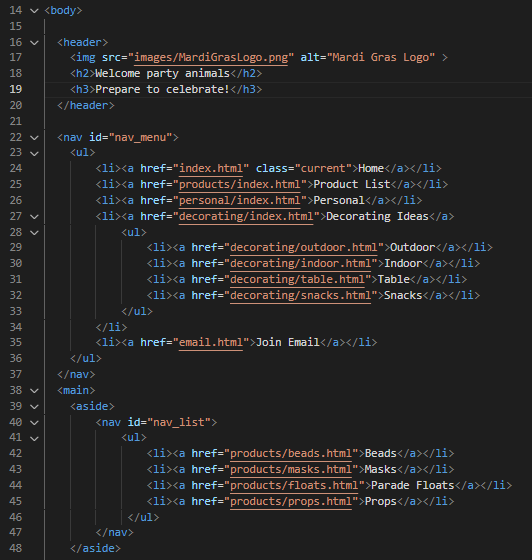Image resolution: width=532 pixels, height=560 pixels.
Task: Open products/index.html link
Action: (x=240, y=184)
